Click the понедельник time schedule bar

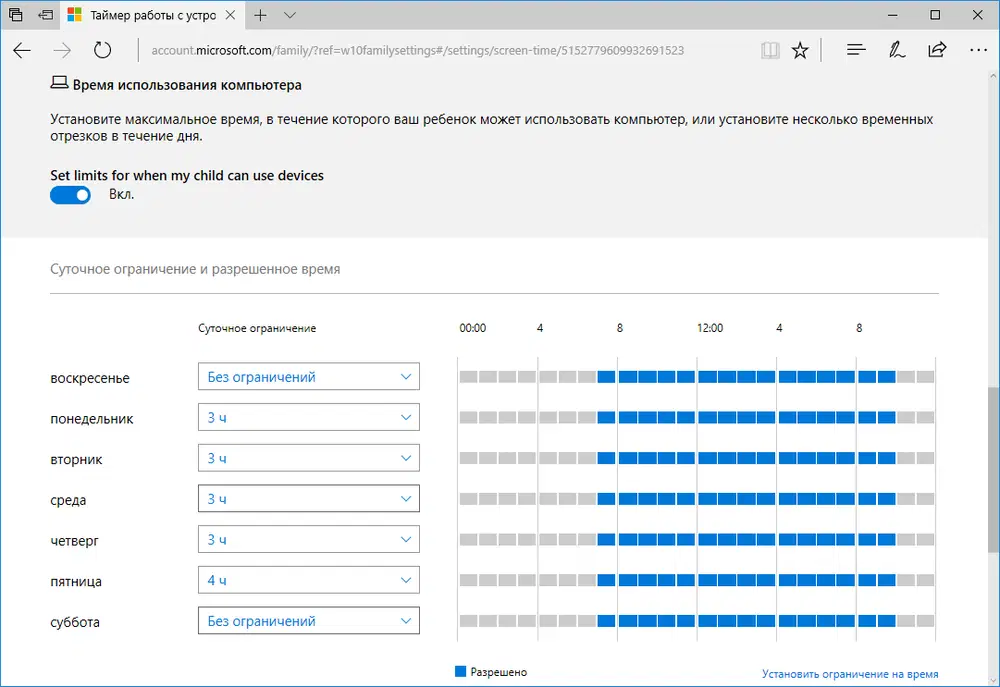point(696,418)
